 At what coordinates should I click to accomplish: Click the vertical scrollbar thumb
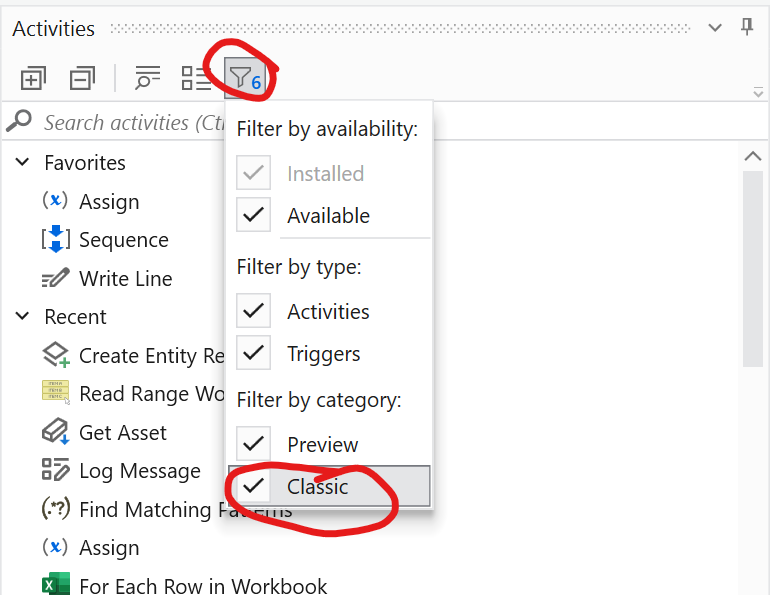pyautogui.click(x=753, y=269)
